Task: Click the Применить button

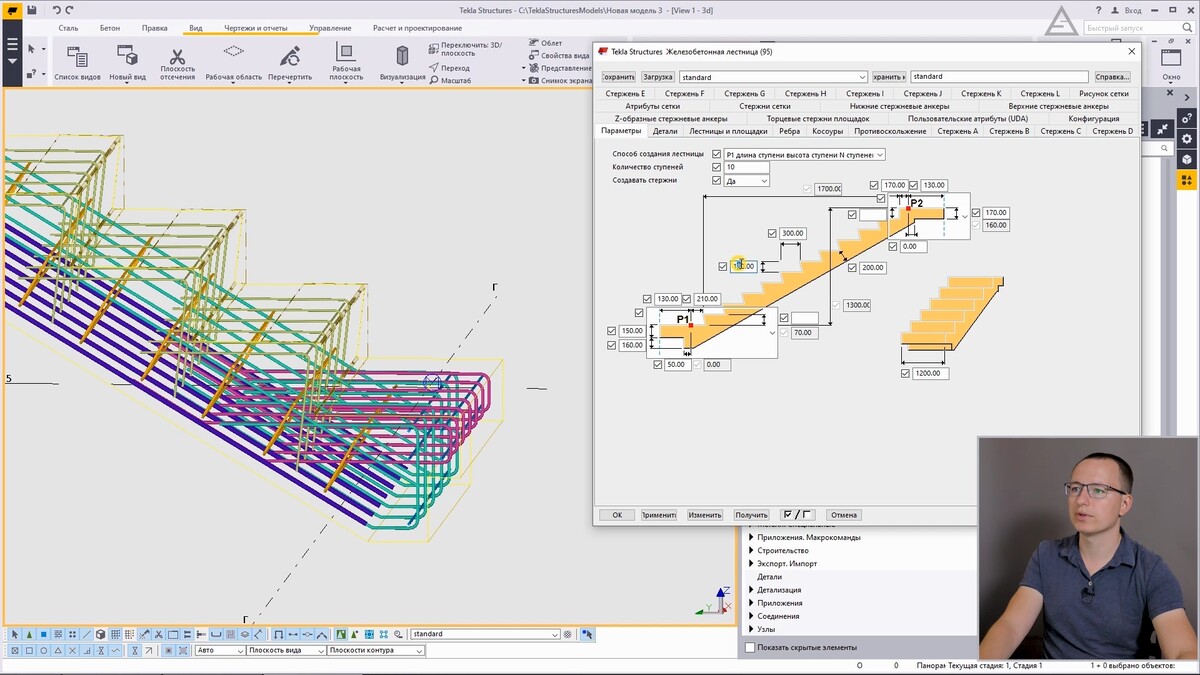Action: pos(660,515)
